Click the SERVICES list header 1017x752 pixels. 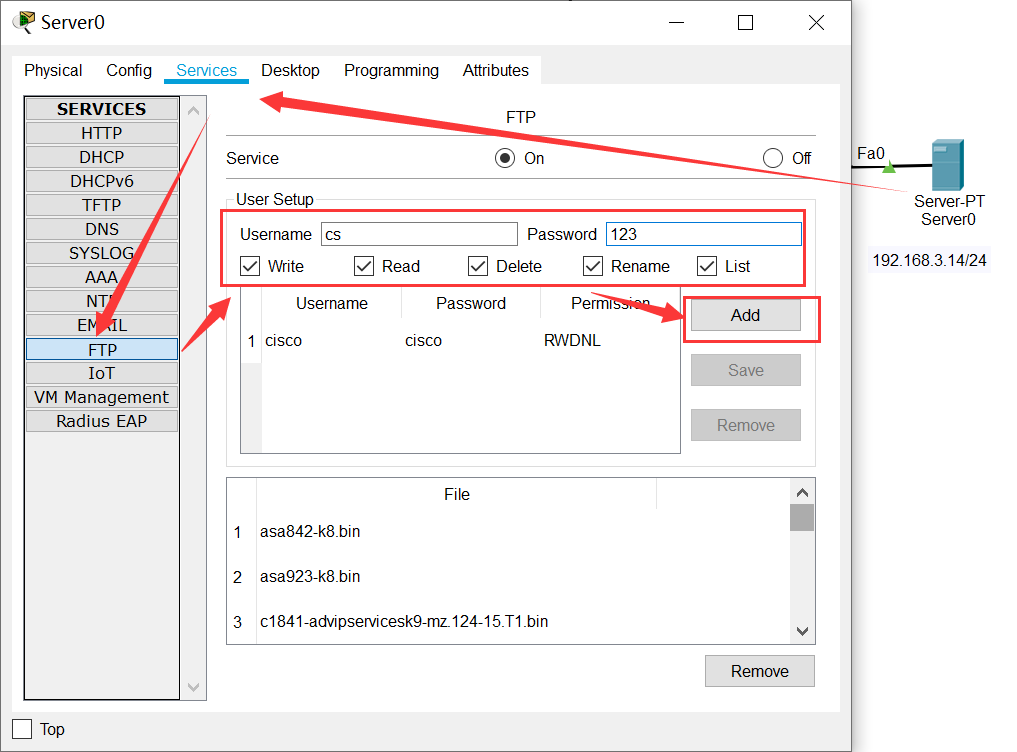click(x=102, y=109)
